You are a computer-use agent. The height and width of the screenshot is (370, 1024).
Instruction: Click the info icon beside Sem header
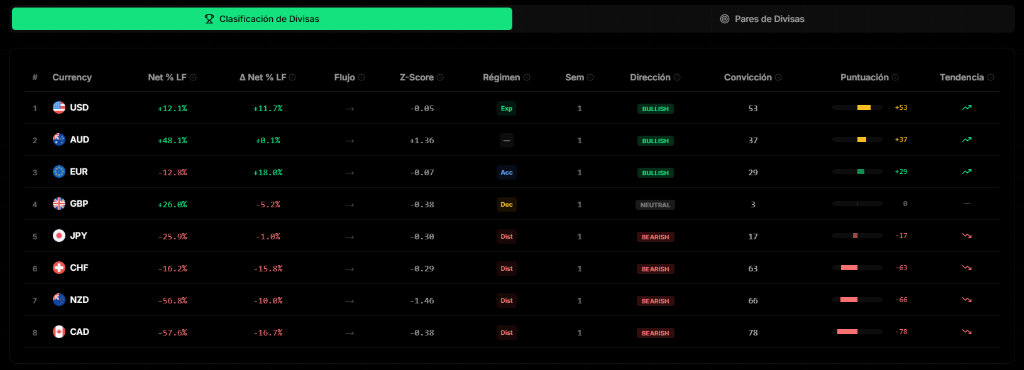pyautogui.click(x=590, y=78)
